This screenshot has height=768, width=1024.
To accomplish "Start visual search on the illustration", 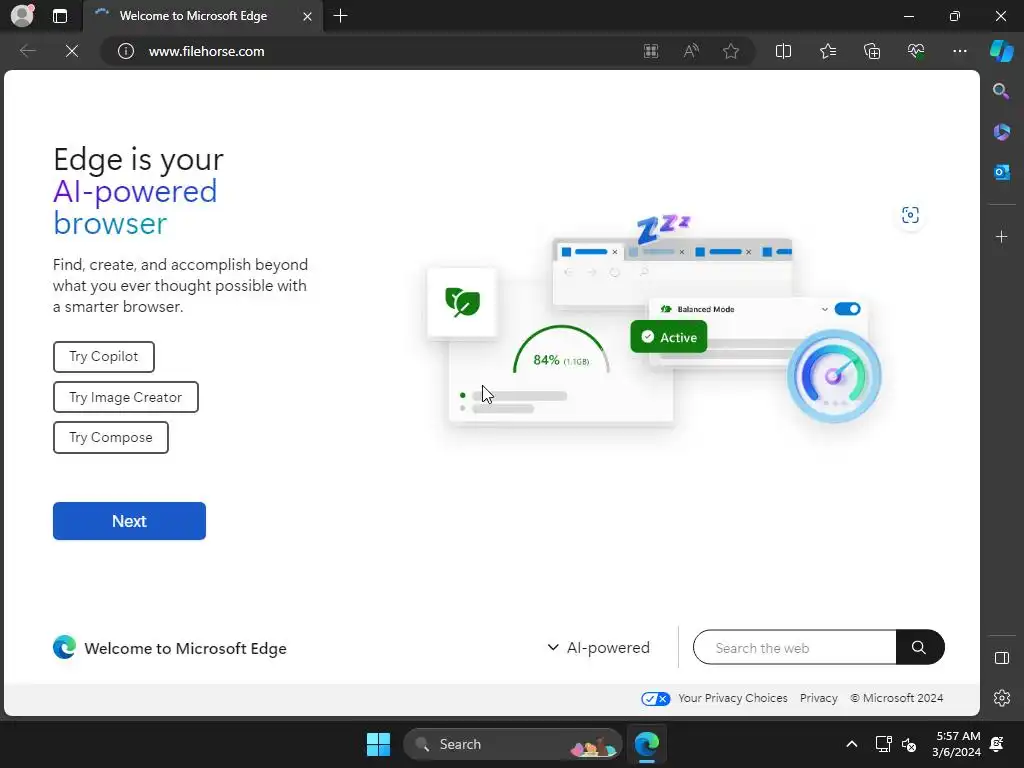I will coord(910,215).
